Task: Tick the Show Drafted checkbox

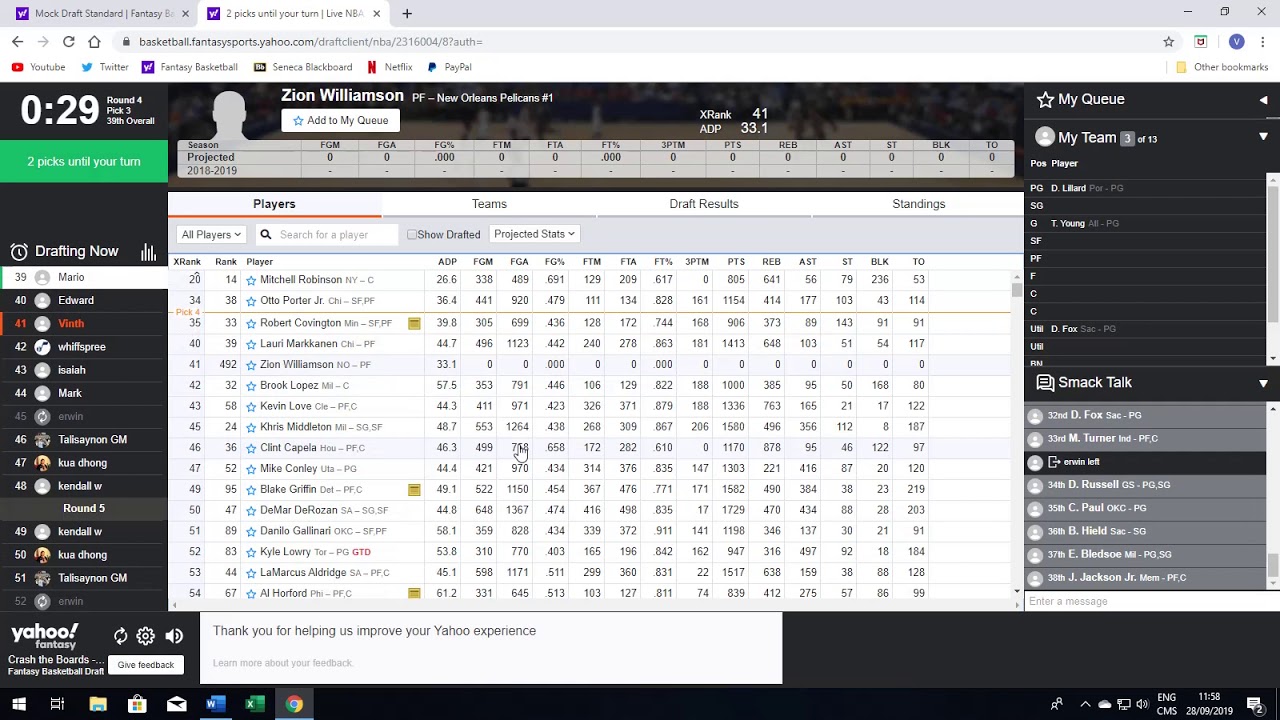Action: point(411,234)
